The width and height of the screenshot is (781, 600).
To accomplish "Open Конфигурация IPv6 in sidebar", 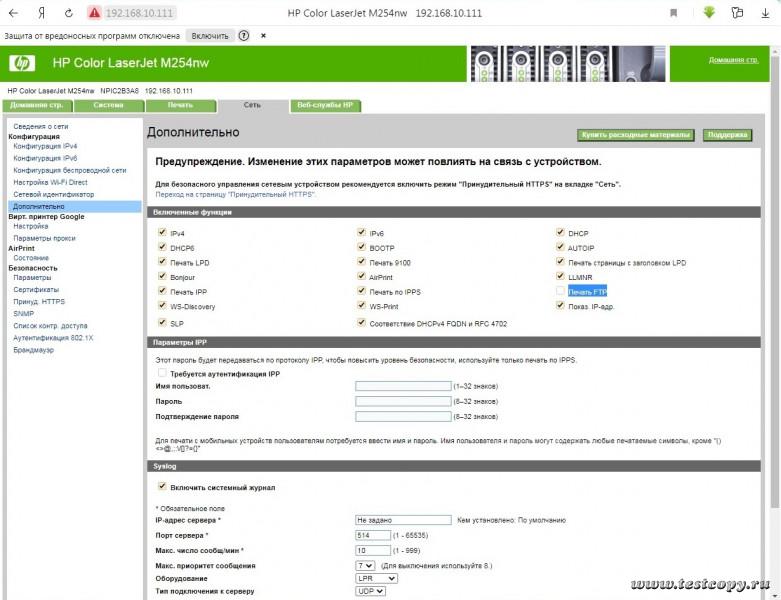I will pos(45,158).
